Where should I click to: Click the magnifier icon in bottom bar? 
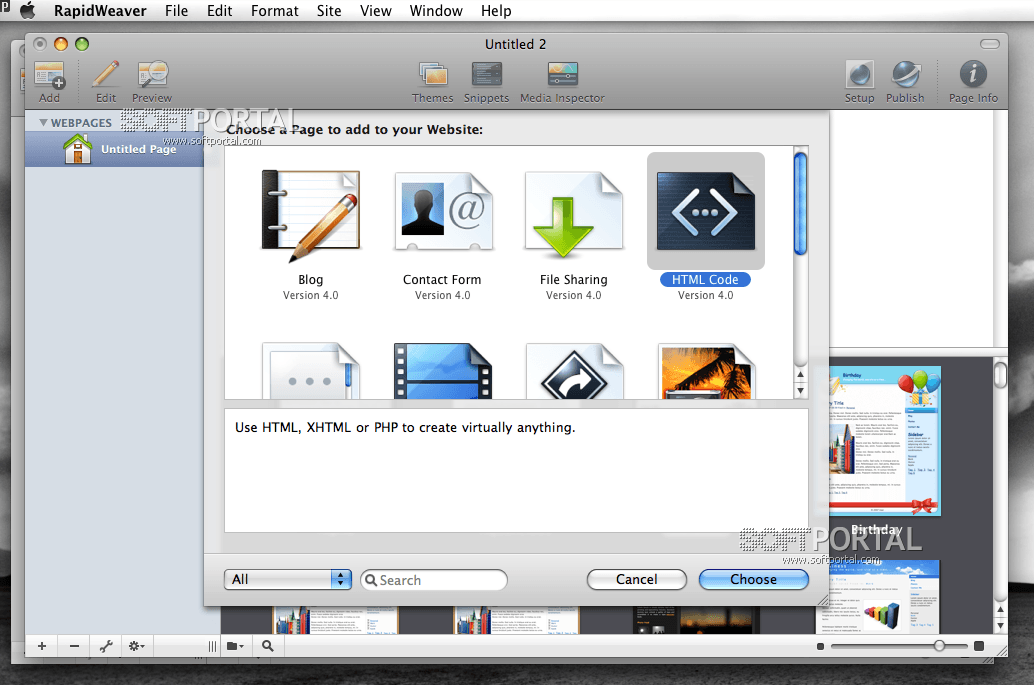(x=268, y=646)
